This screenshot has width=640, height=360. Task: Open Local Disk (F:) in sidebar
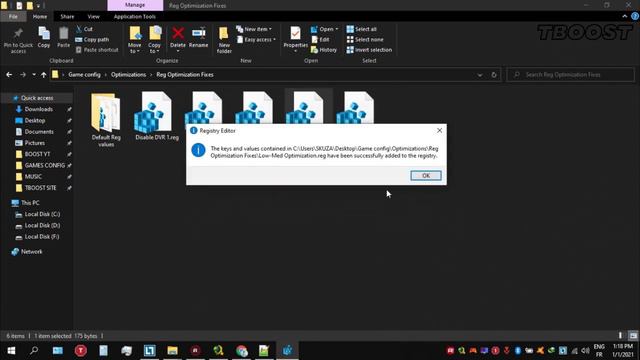(42, 237)
